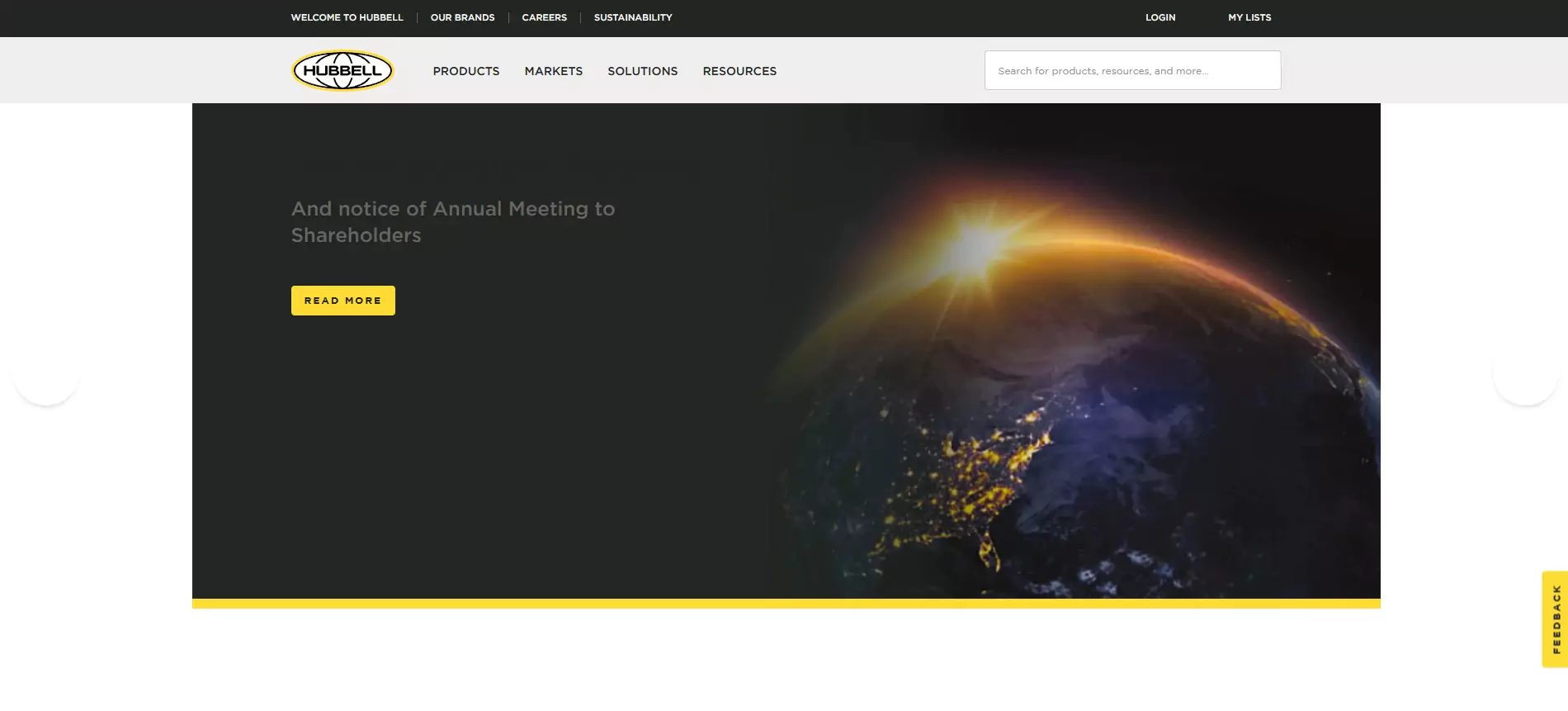Go to Our Brands
Screen dimensions: 1568x711
point(463,17)
